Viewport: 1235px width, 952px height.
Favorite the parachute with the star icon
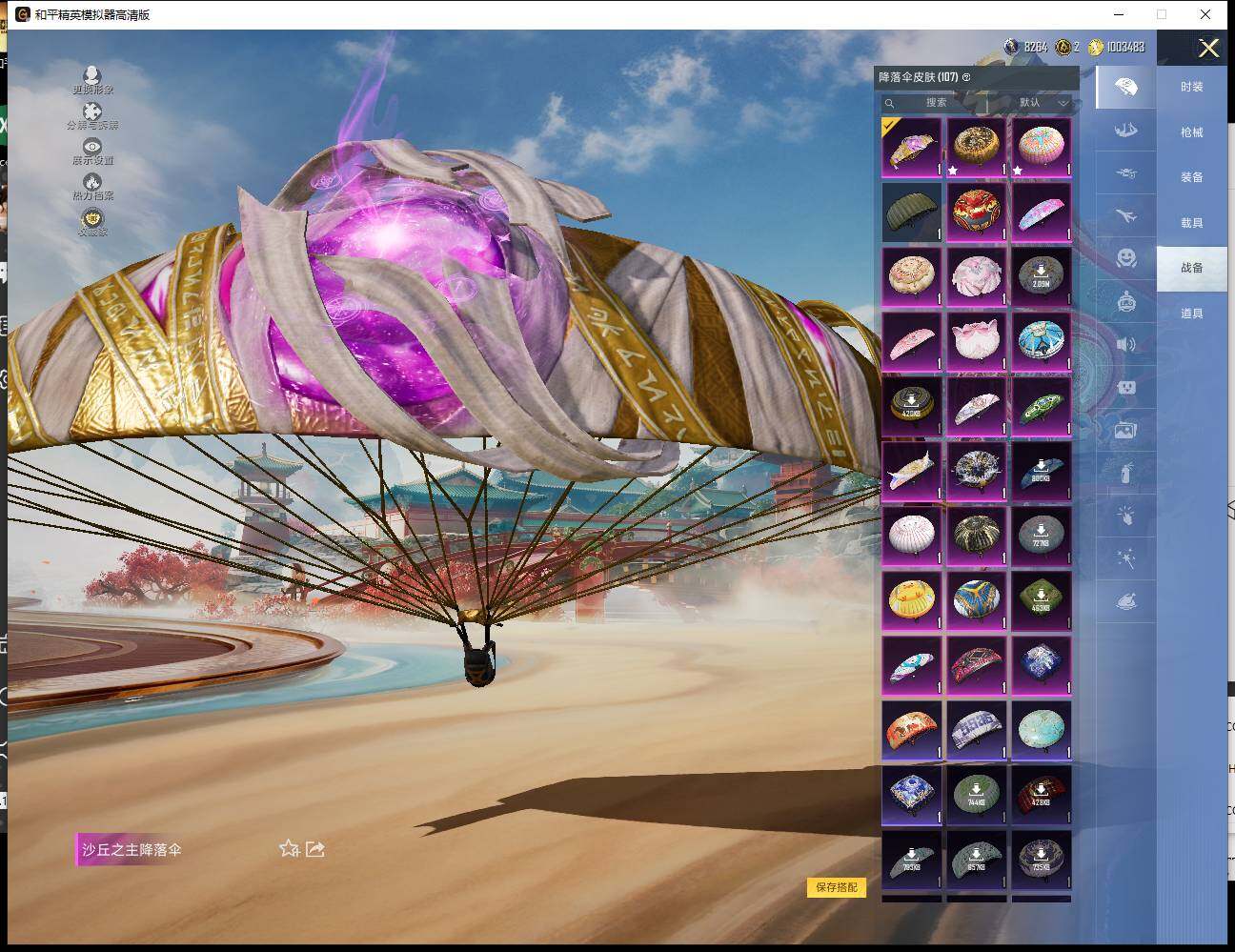coord(290,848)
